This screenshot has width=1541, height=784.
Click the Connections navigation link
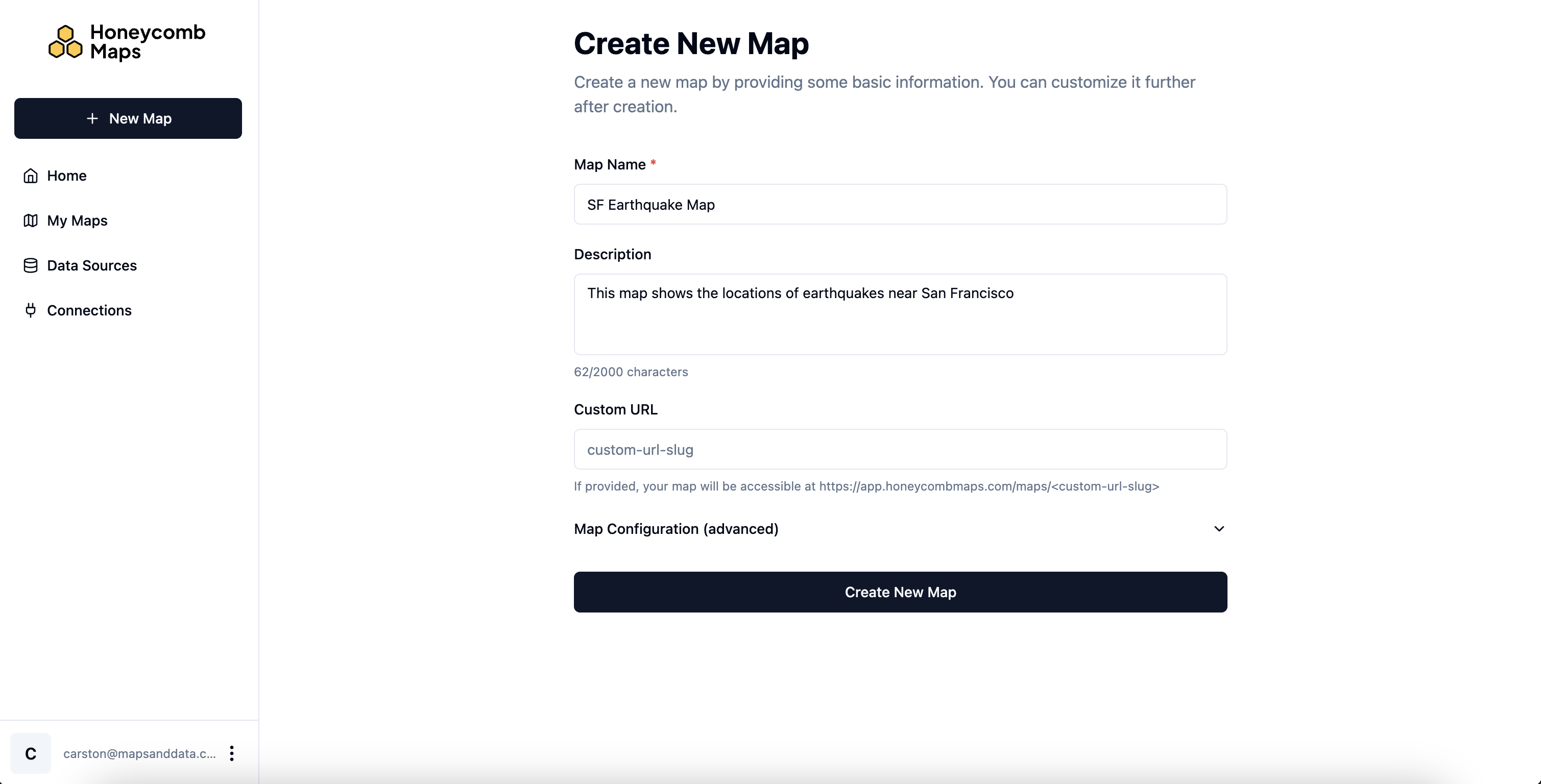pos(89,310)
